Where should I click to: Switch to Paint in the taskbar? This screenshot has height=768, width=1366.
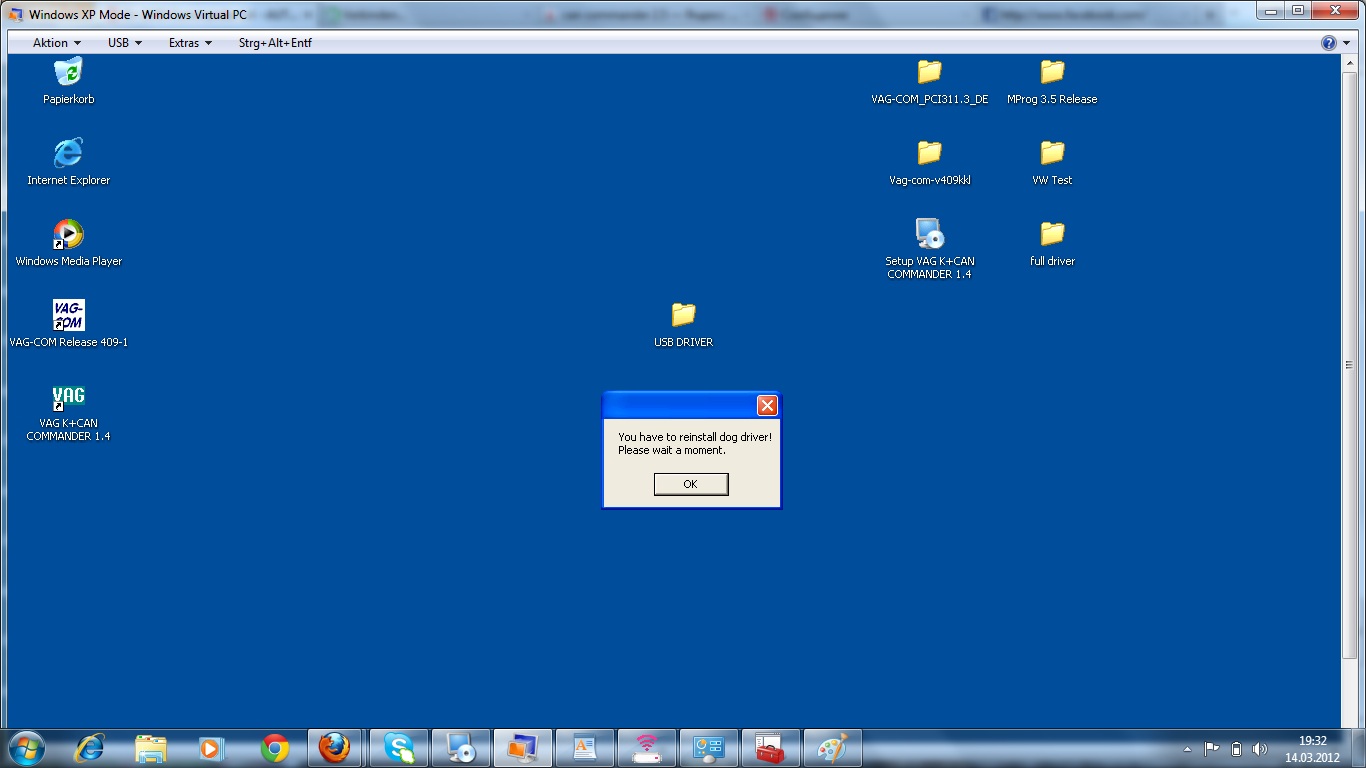tap(832, 748)
